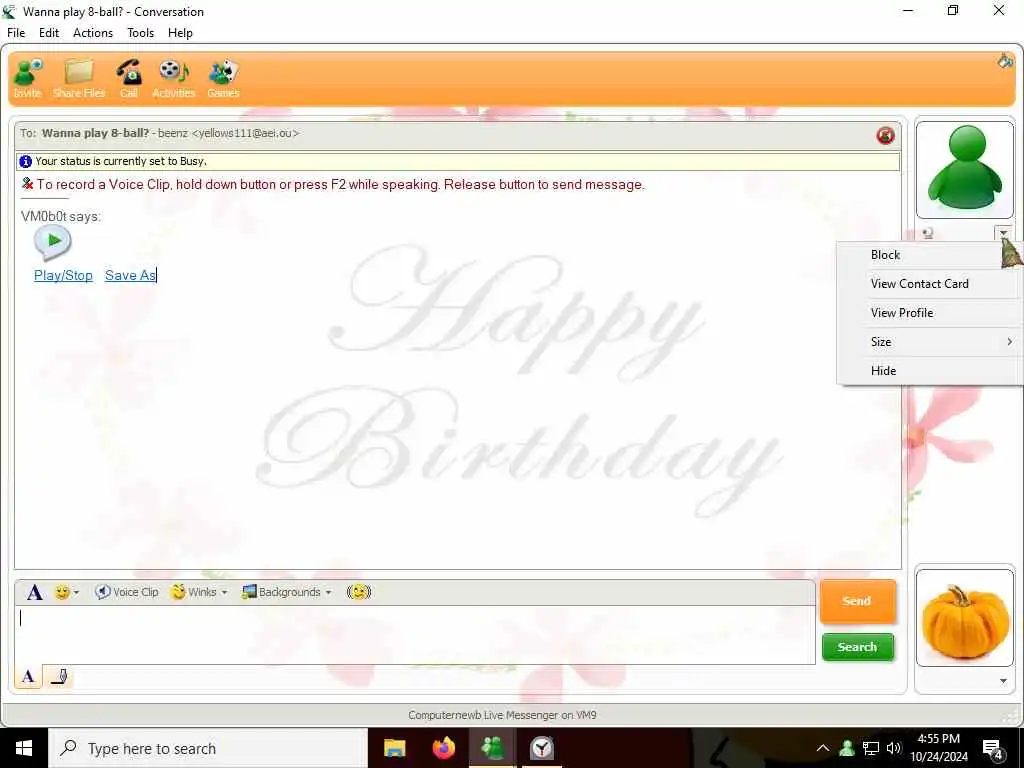Image resolution: width=1024 pixels, height=768 pixels.
Task: Click the orange Send button
Action: tap(857, 601)
